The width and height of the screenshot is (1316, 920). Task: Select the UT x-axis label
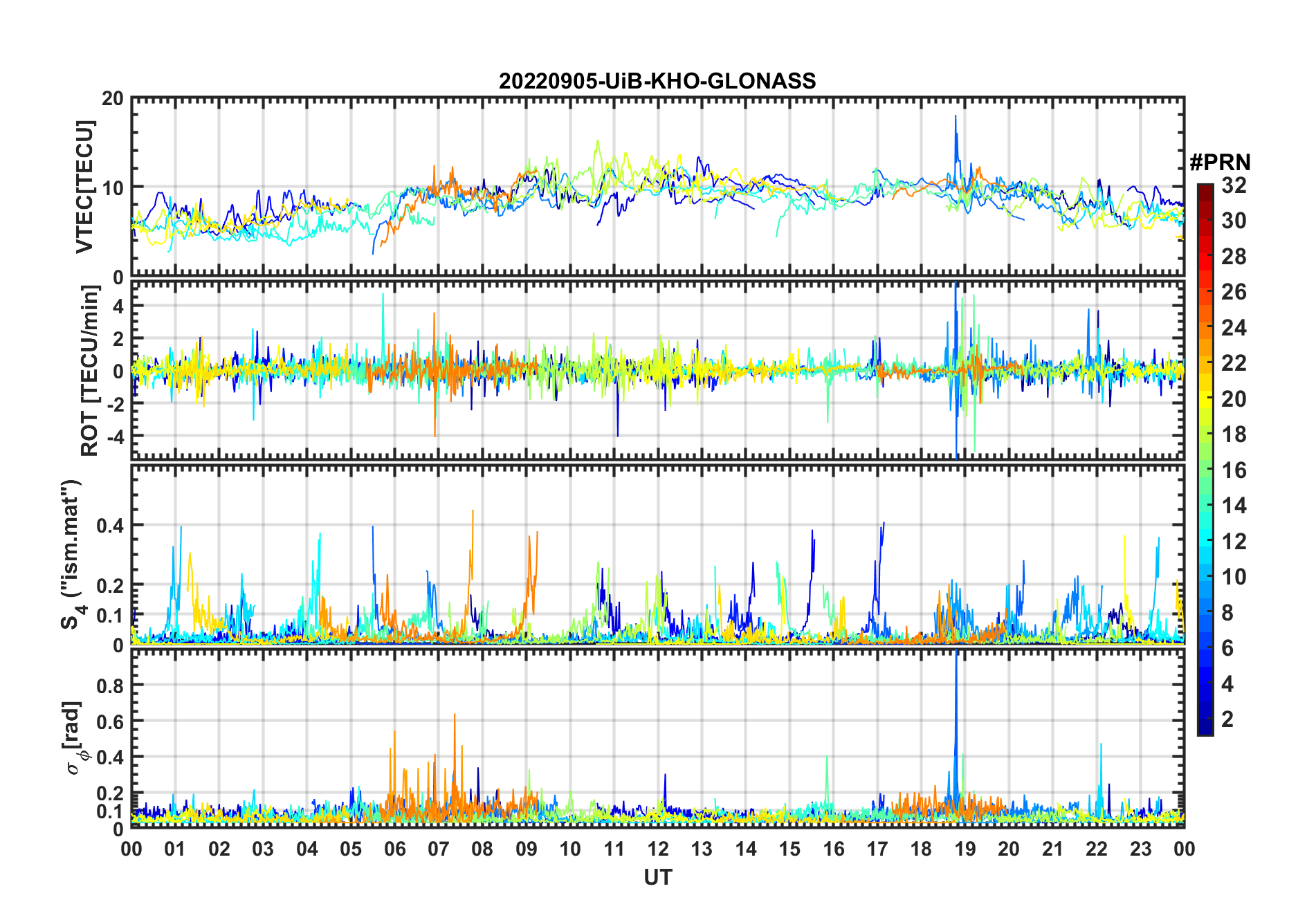coord(658,878)
